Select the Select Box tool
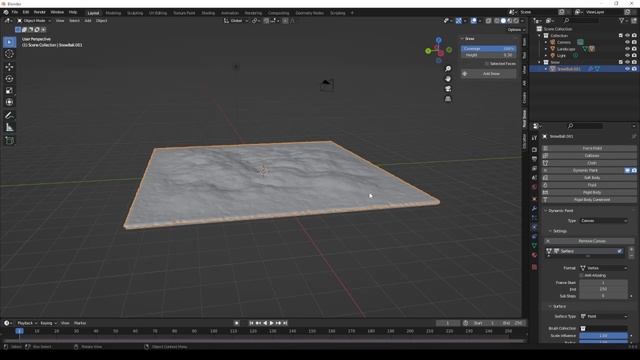 tap(9, 42)
